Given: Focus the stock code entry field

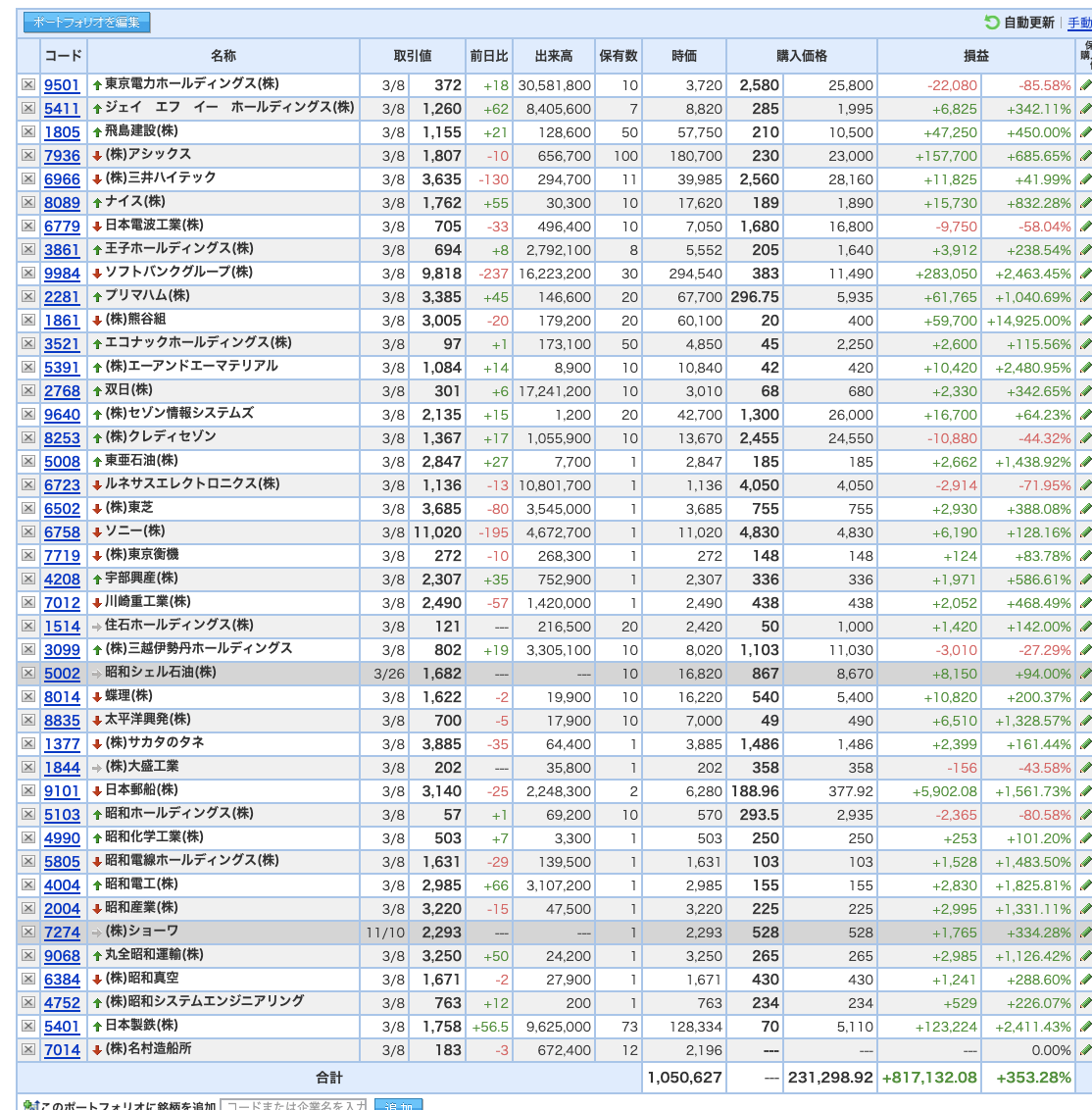Looking at the screenshot, I should [x=293, y=1105].
